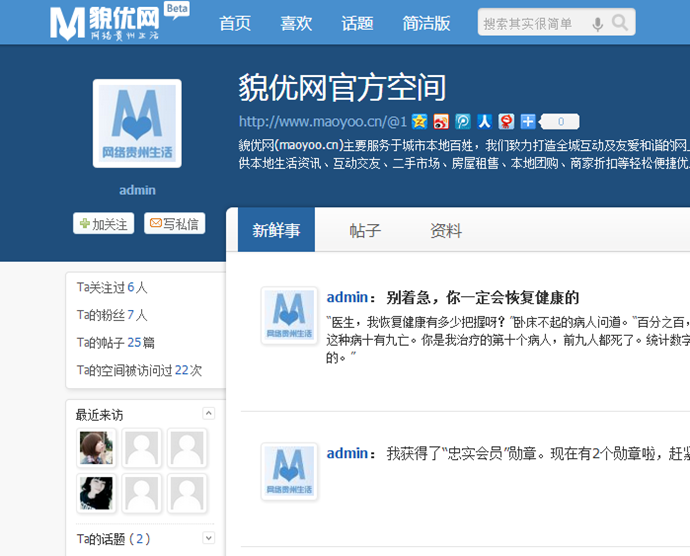Share to Renren icon
690x556 pixels.
(x=484, y=122)
